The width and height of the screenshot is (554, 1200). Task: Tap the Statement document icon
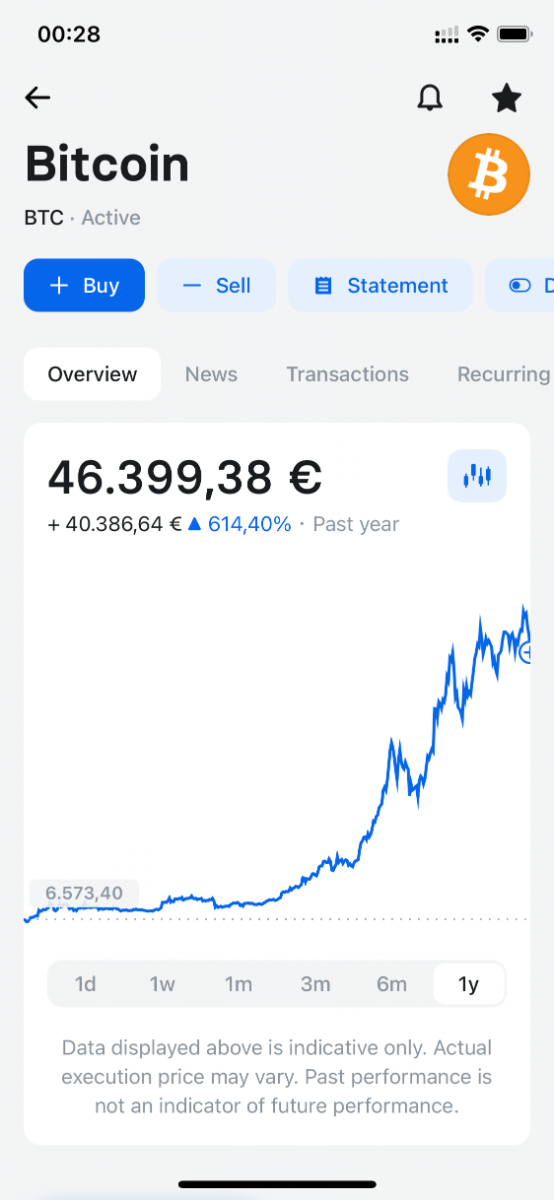pyautogui.click(x=323, y=286)
